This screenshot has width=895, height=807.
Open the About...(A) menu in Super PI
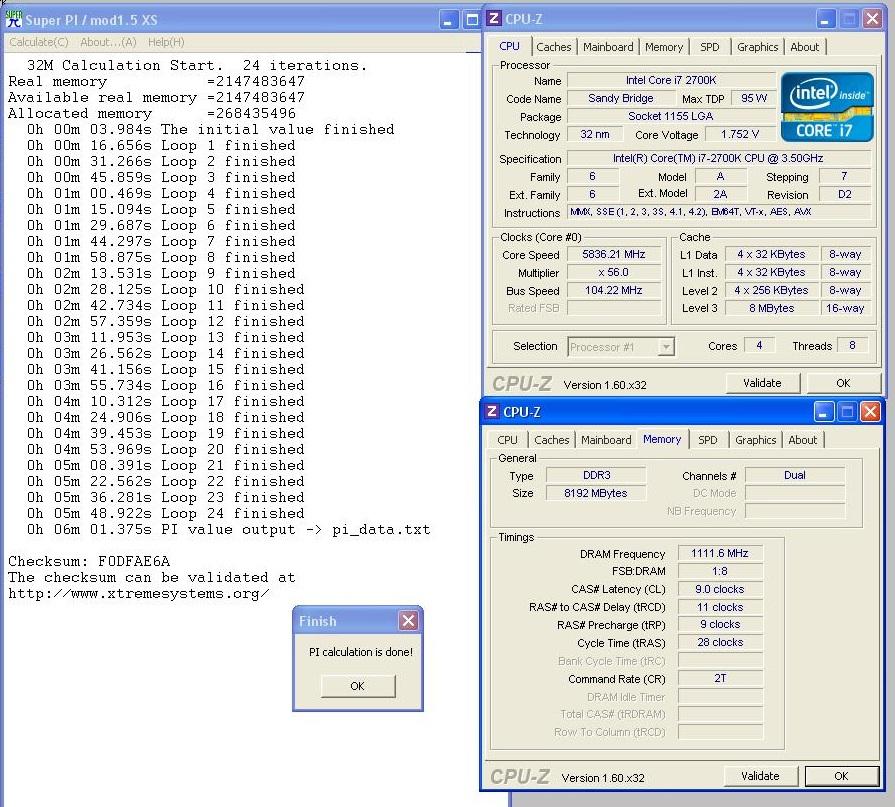pyautogui.click(x=108, y=42)
